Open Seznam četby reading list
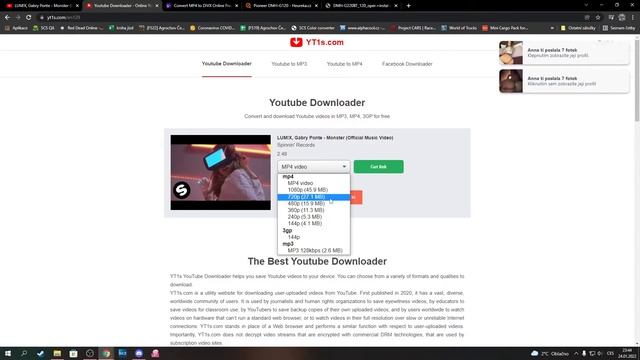The width and height of the screenshot is (640, 360). tap(619, 28)
